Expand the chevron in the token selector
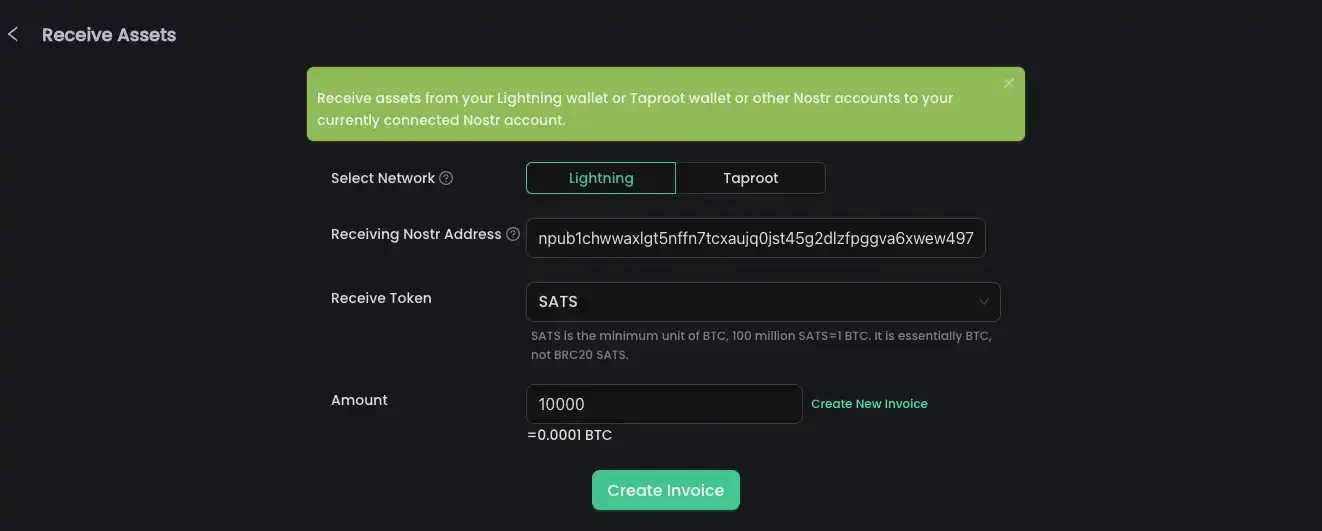The height and width of the screenshot is (531, 1322). point(984,302)
